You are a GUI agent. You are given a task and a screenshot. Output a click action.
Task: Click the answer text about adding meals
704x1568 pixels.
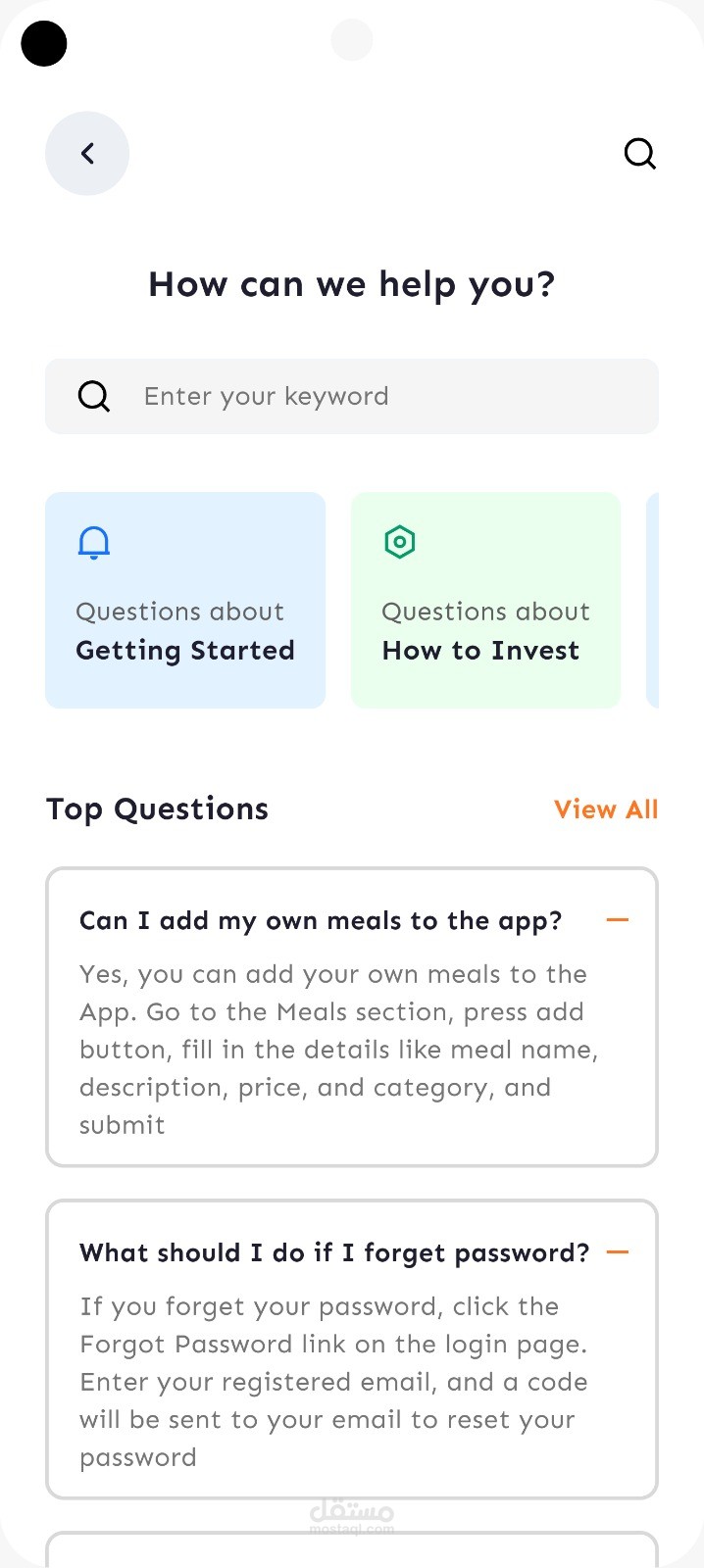click(333, 1050)
